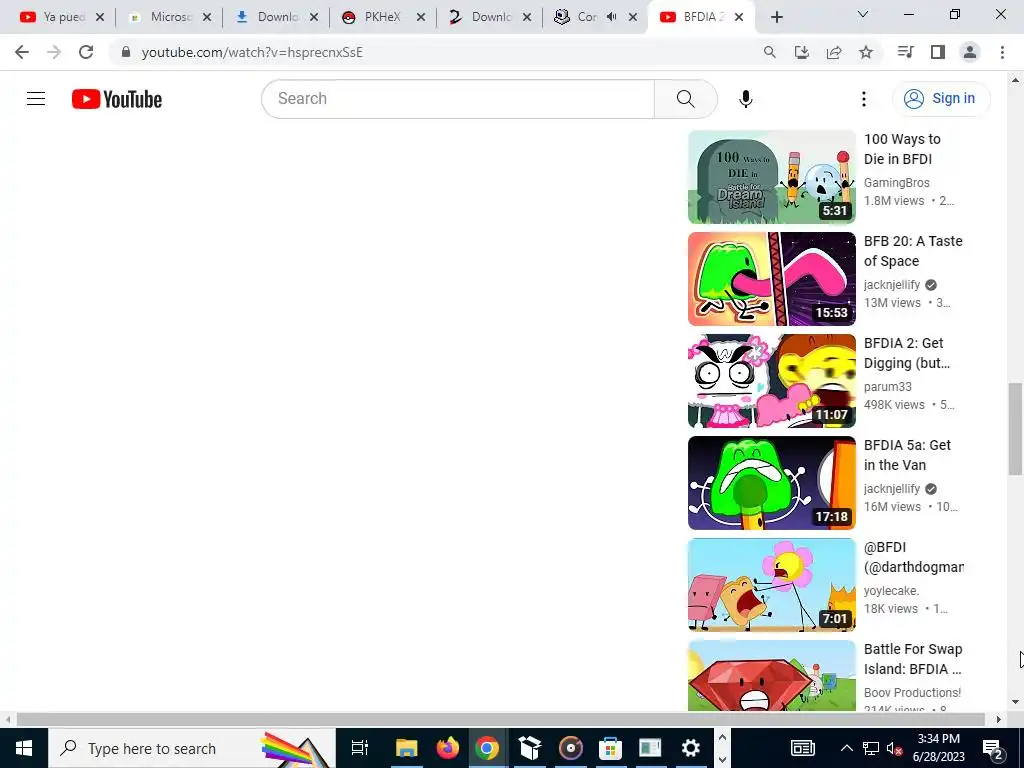Click the install app icon in address bar
Viewport: 1024px width, 768px height.
click(x=801, y=52)
